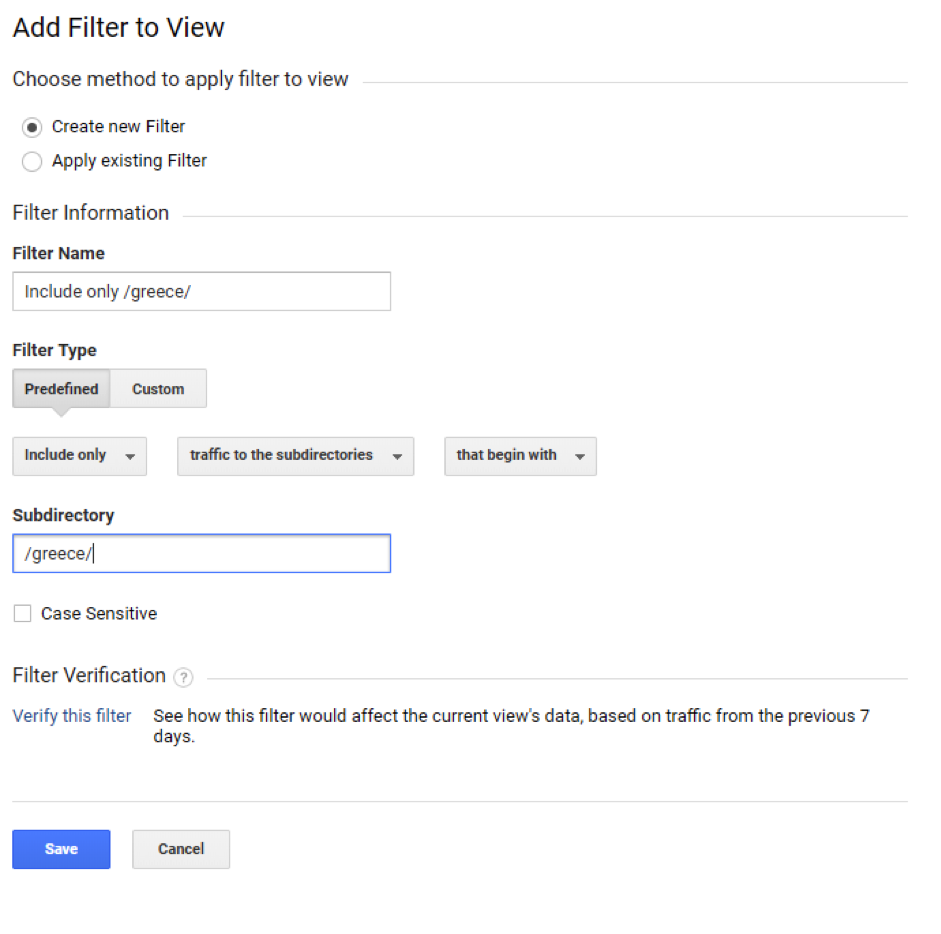This screenshot has width=941, height=934.
Task: Focus the Filter Name text field
Action: [202, 291]
